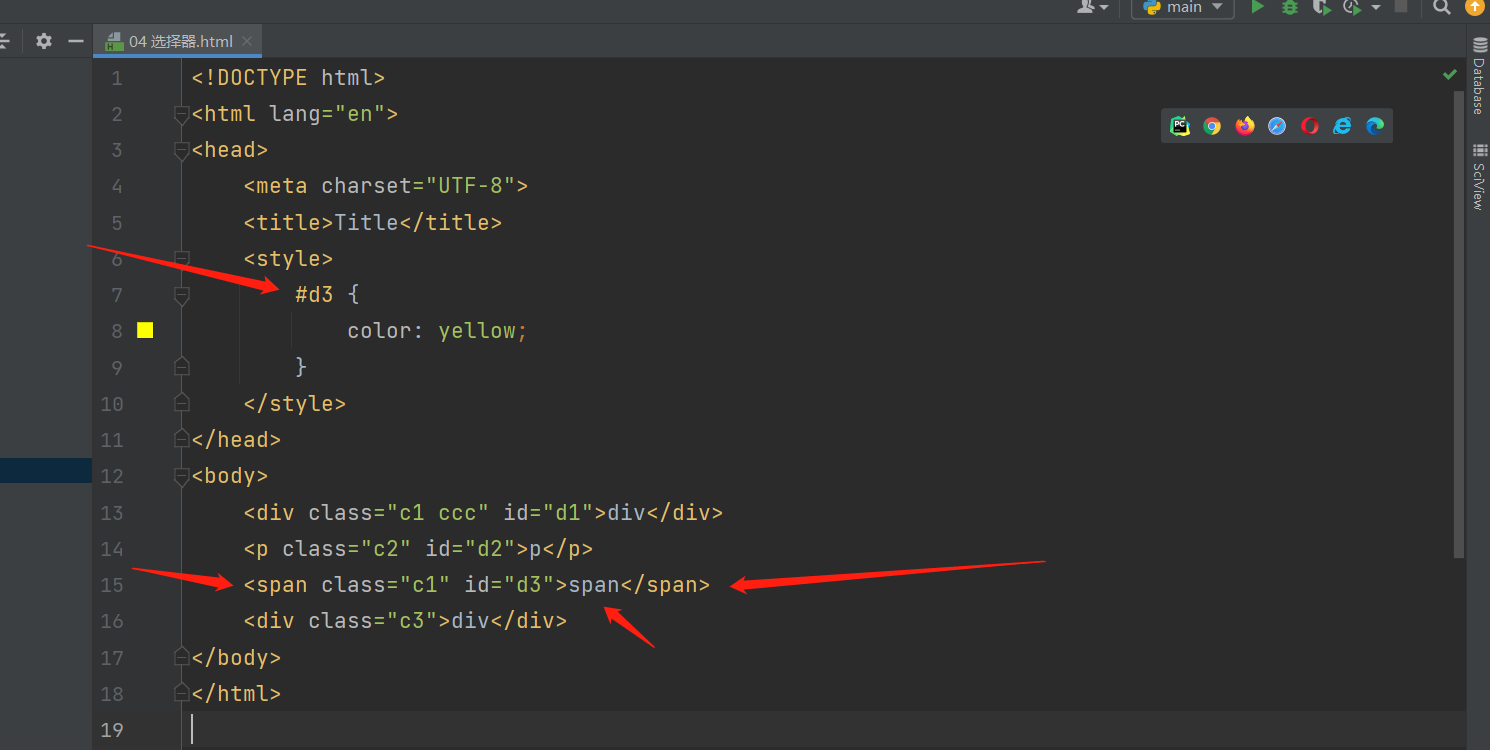Click the id="d1" attribute
Viewport: 1490px width, 750px height.
point(548,513)
